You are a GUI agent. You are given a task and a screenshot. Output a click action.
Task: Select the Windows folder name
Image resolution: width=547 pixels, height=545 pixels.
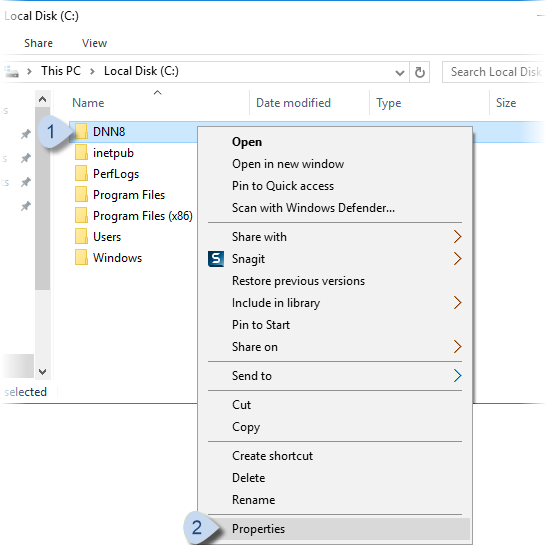coord(117,257)
